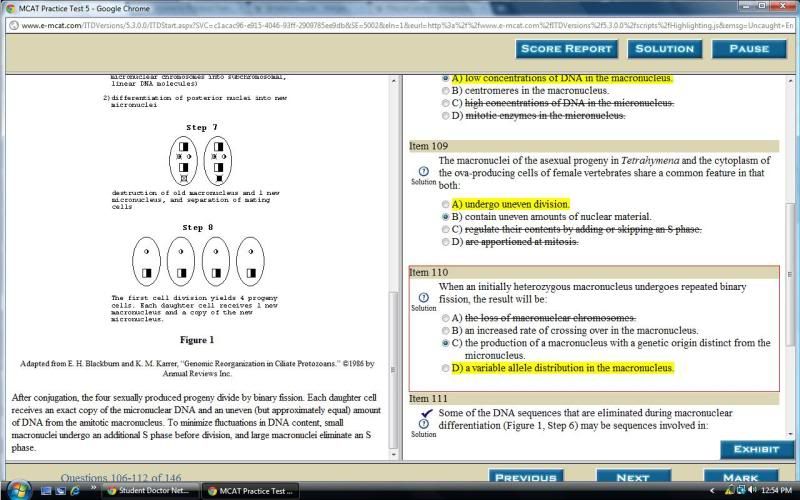Choose Item 109 option B uneven nuclear material
Screen dimensions: 800x500
(445, 217)
